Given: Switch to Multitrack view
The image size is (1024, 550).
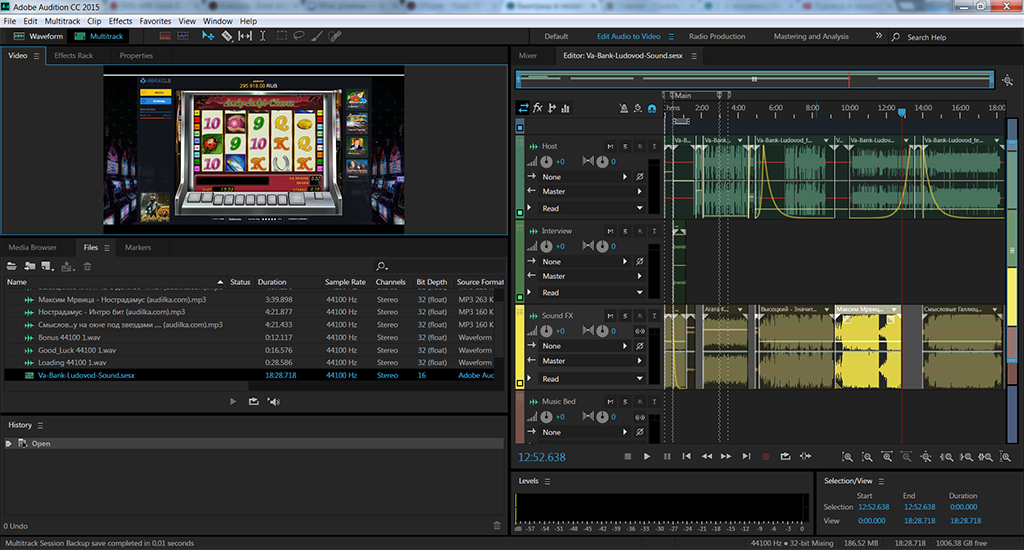Looking at the screenshot, I should pyautogui.click(x=99, y=36).
